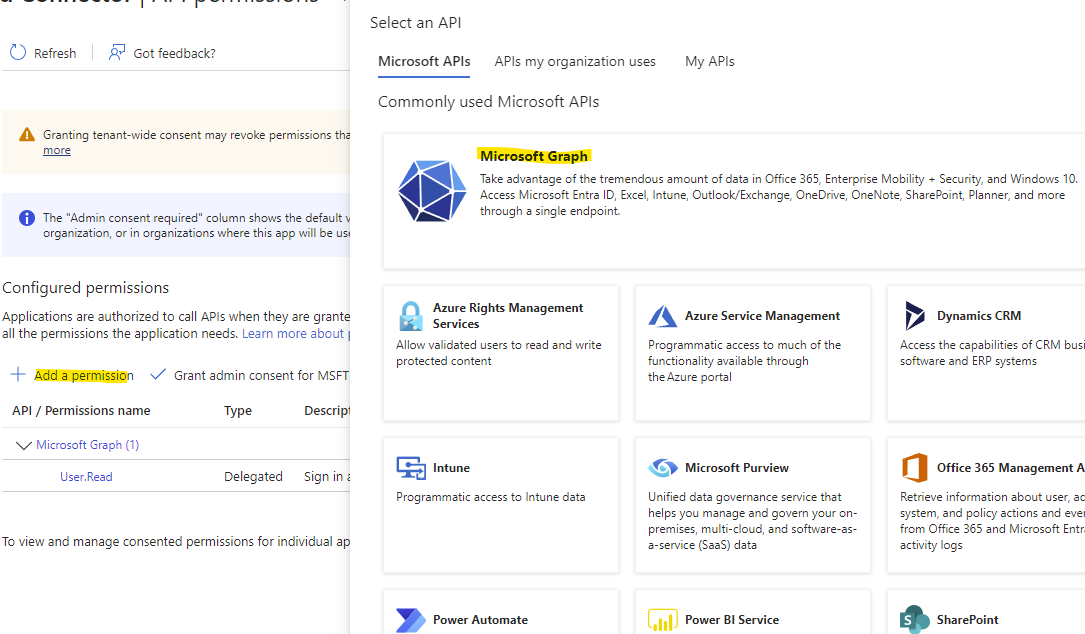Image resolution: width=1085 pixels, height=634 pixels.
Task: Click the Office 365 Management APIs icon
Action: [x=915, y=468]
